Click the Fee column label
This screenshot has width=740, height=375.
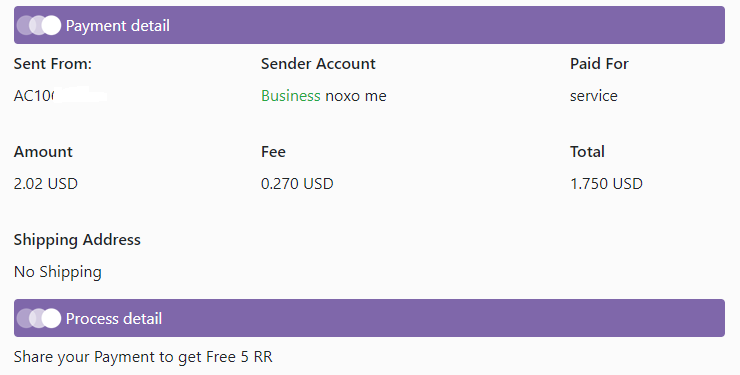(x=273, y=152)
